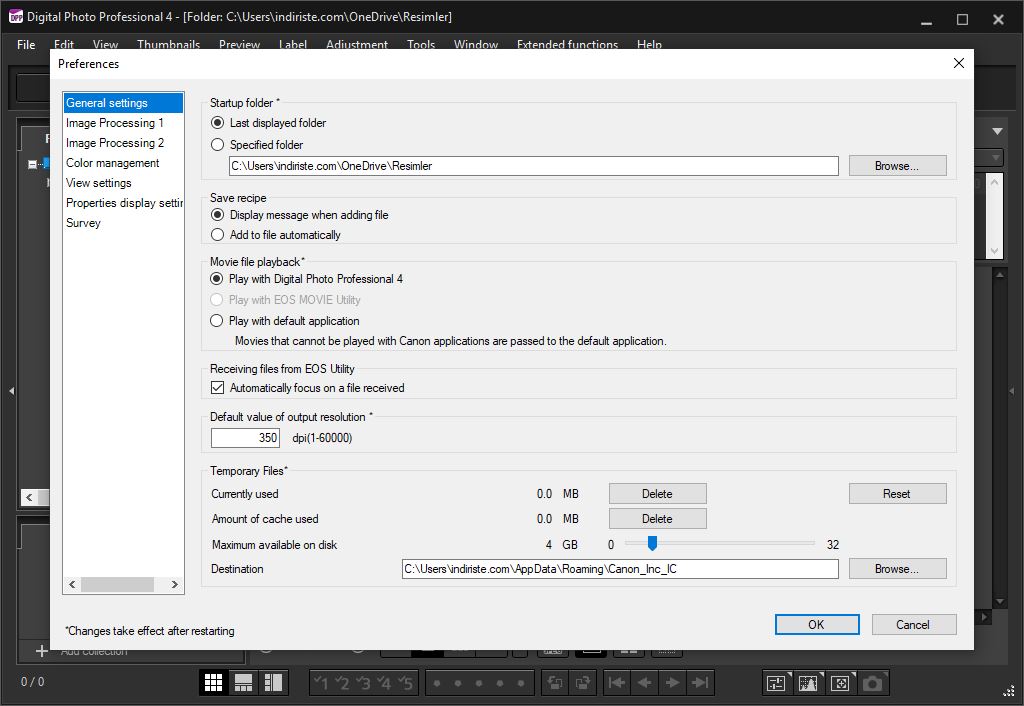Open the Adjustment menu

(x=357, y=44)
